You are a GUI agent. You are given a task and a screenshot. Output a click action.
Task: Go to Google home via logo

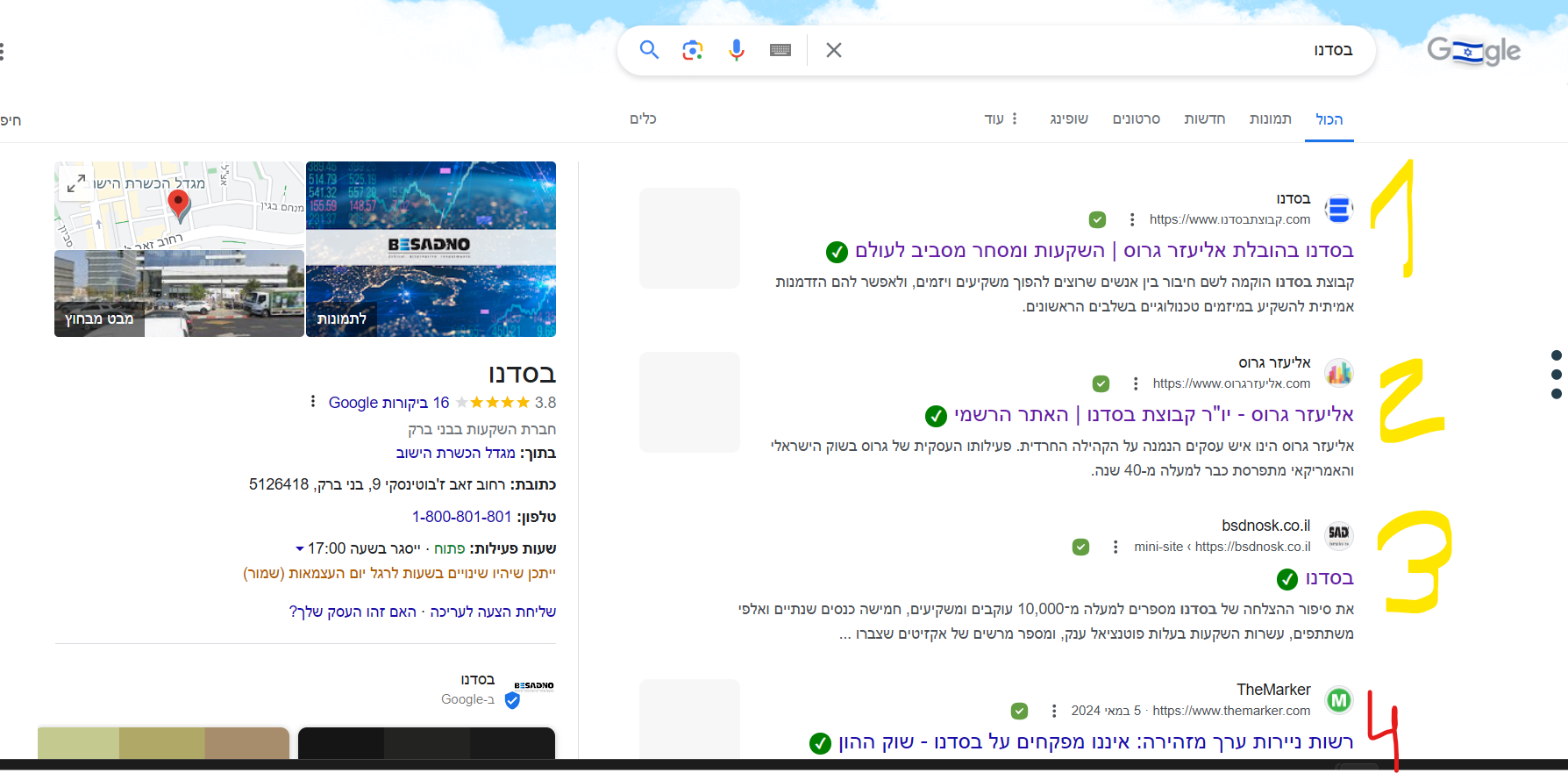point(1474,51)
